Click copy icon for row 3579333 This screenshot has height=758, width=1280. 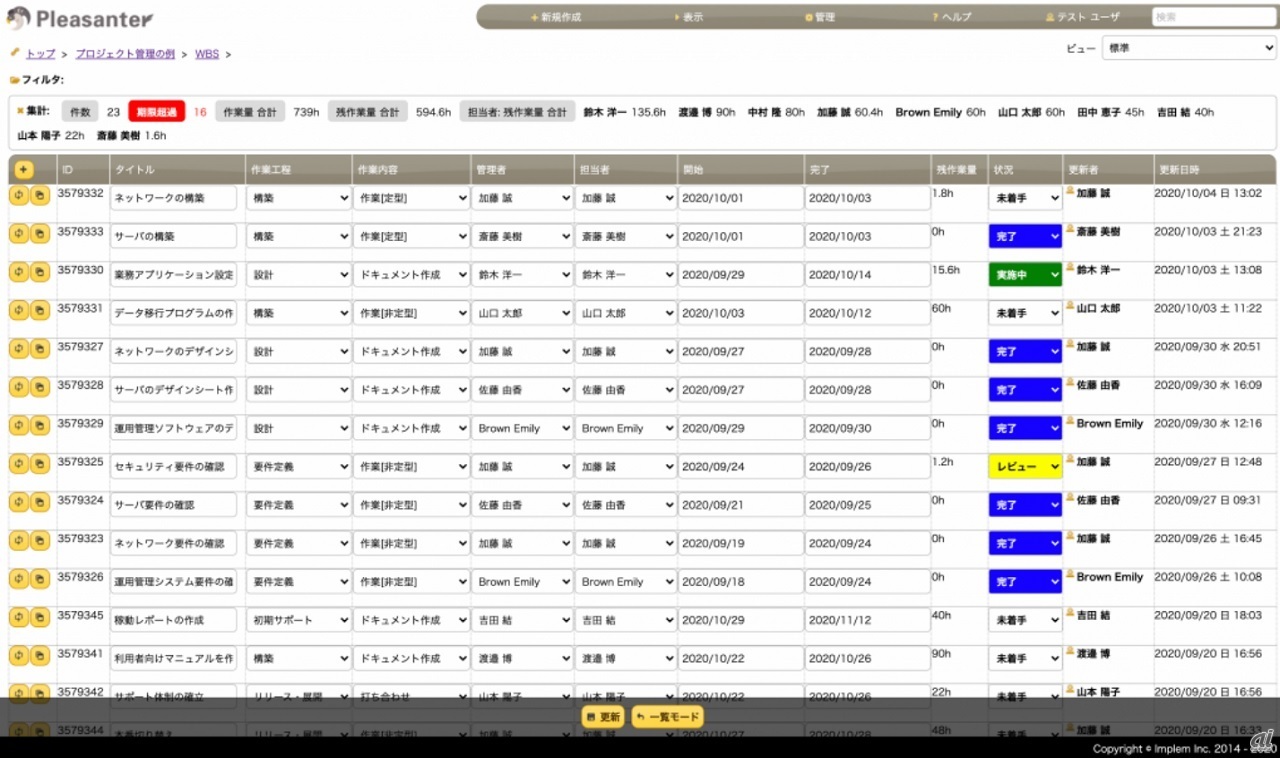pos(39,233)
